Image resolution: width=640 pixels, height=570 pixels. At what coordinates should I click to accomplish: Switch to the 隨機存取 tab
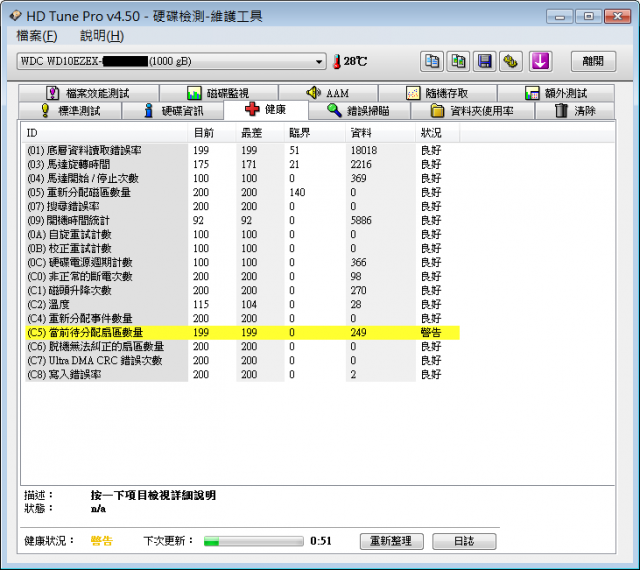(438, 93)
